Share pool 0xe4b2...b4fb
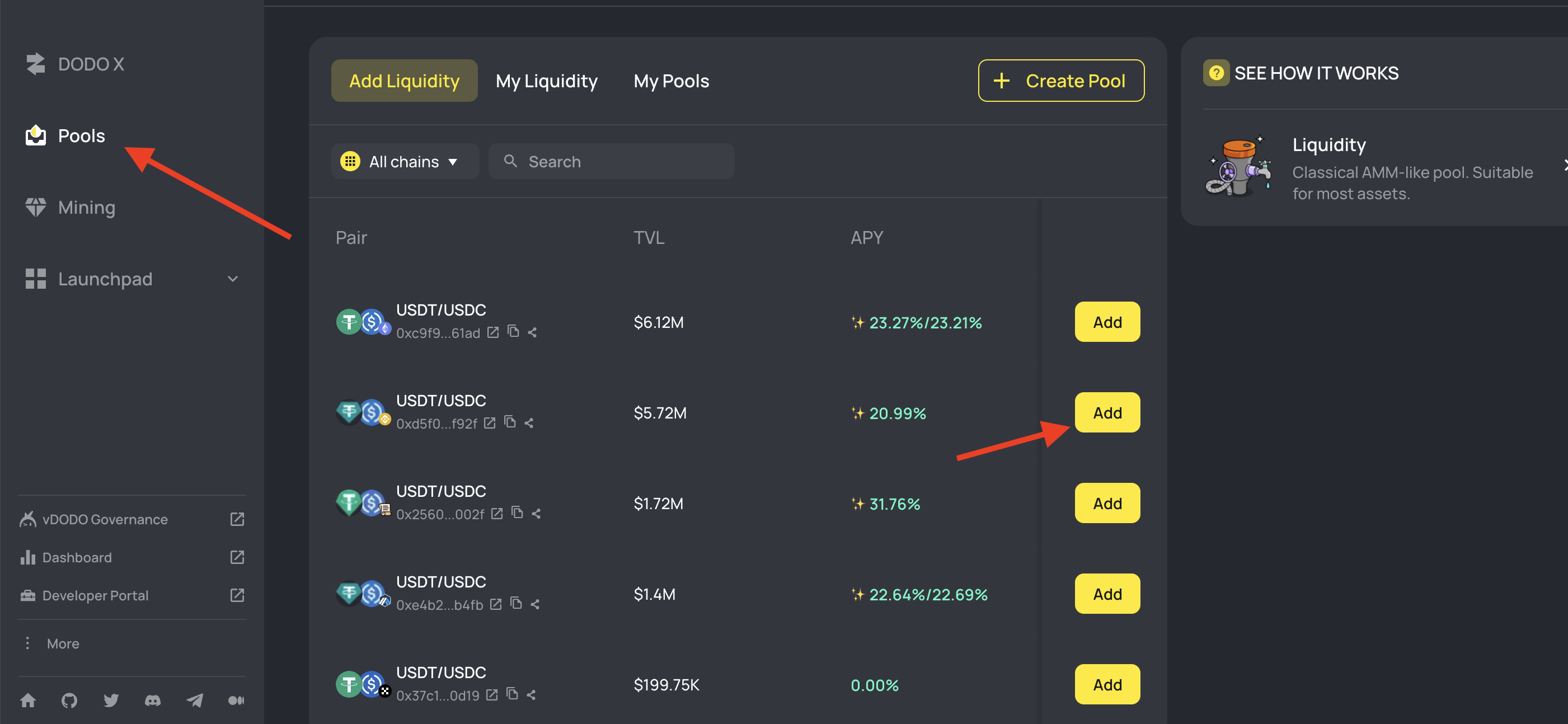Image resolution: width=1568 pixels, height=724 pixels. tap(535, 604)
